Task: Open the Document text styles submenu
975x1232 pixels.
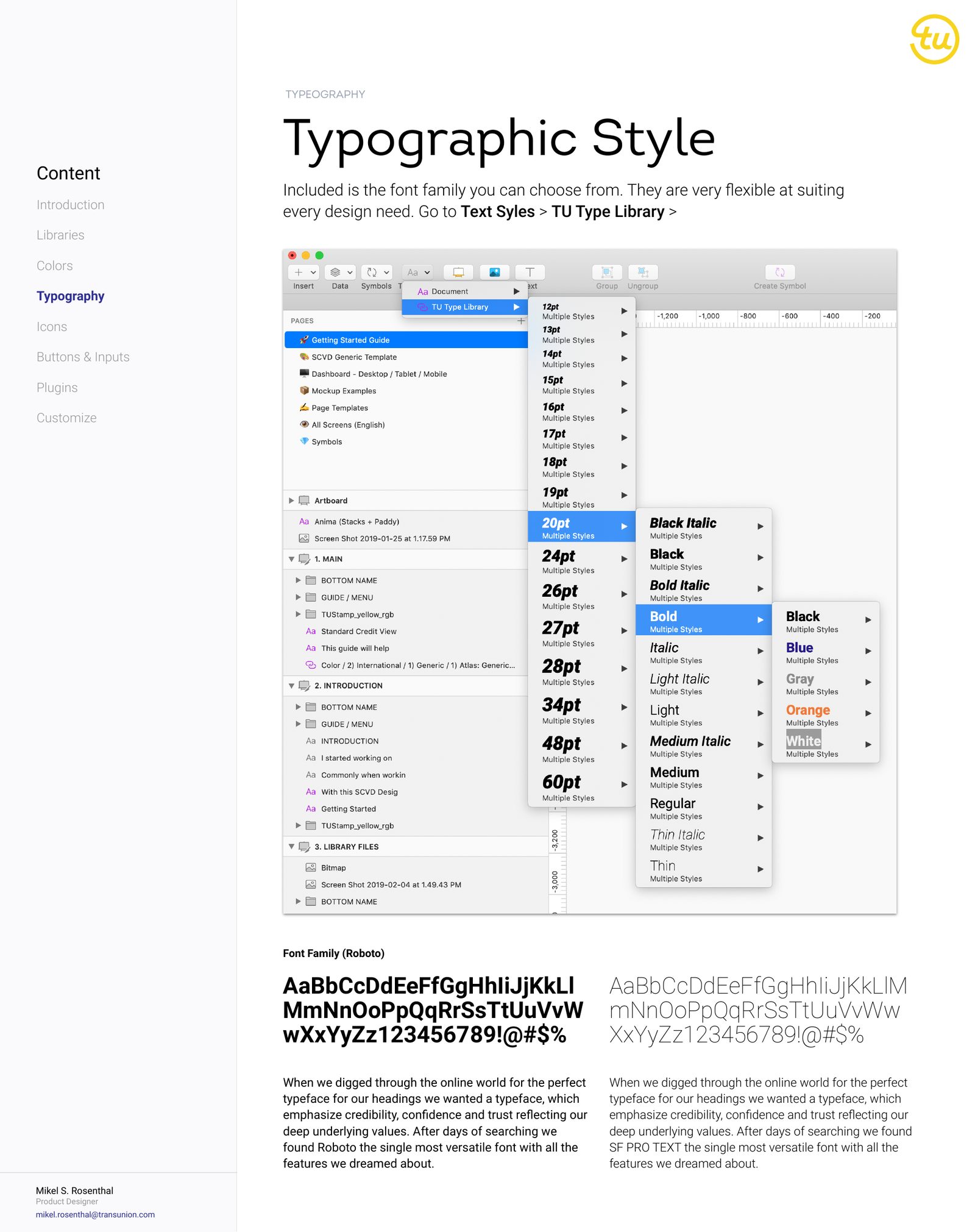Action: click(x=464, y=291)
